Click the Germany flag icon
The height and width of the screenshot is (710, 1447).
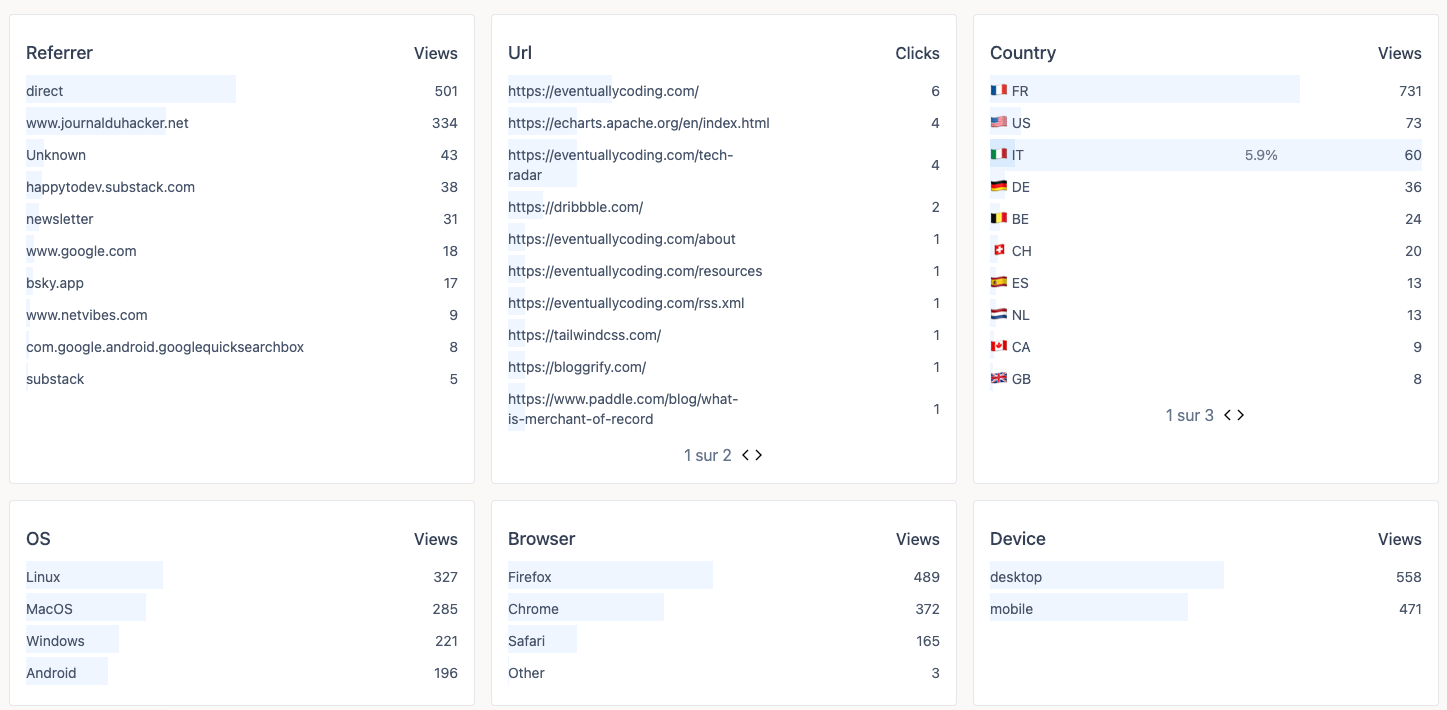[x=998, y=186]
